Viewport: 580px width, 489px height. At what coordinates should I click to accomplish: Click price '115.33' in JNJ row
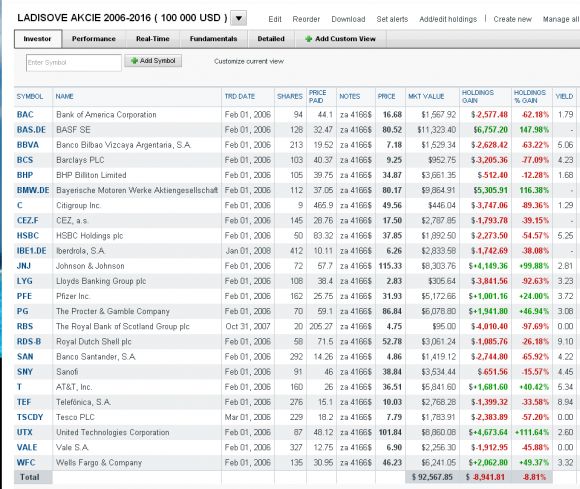pyautogui.click(x=390, y=266)
